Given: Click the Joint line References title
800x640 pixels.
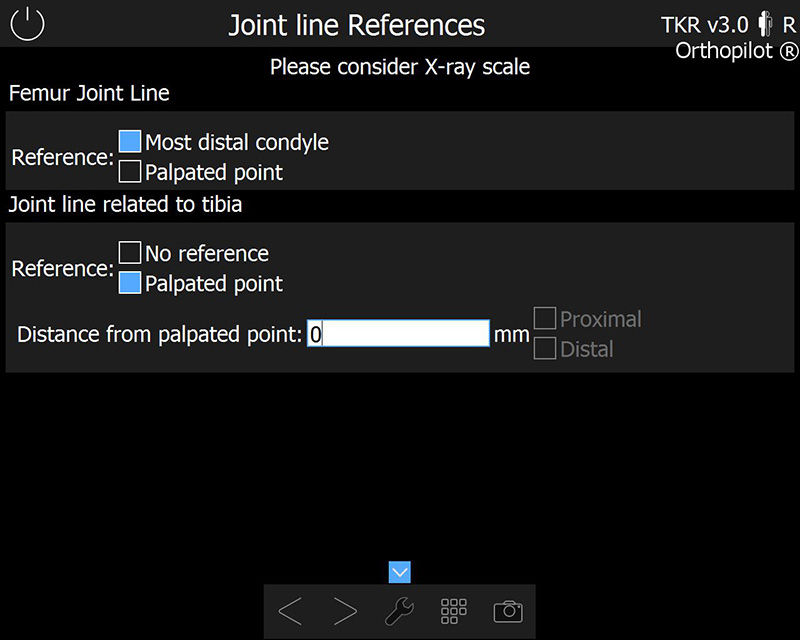Looking at the screenshot, I should [x=357, y=24].
